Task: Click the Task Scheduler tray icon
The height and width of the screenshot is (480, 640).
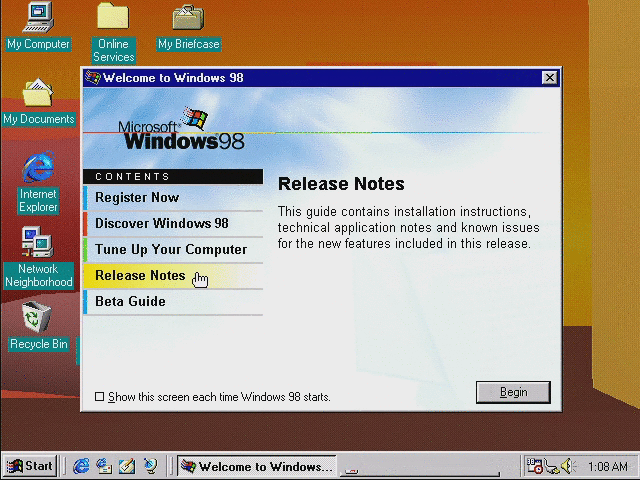Action: (534, 466)
